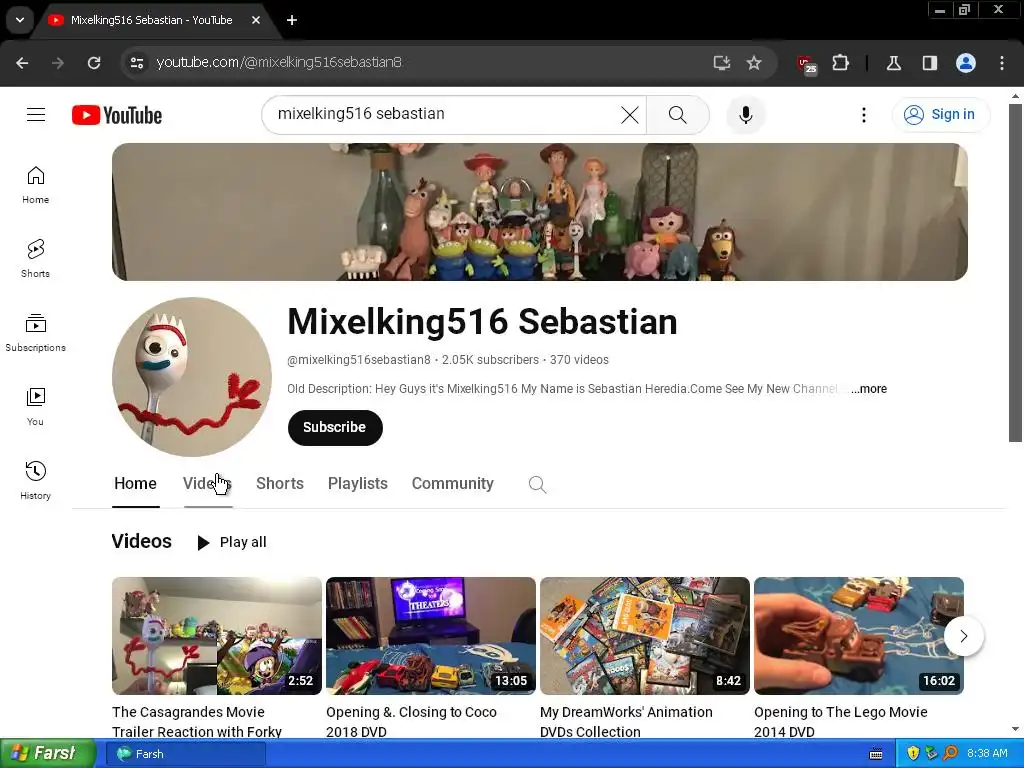
Task: Show next videos with right chevron
Action: click(x=964, y=635)
